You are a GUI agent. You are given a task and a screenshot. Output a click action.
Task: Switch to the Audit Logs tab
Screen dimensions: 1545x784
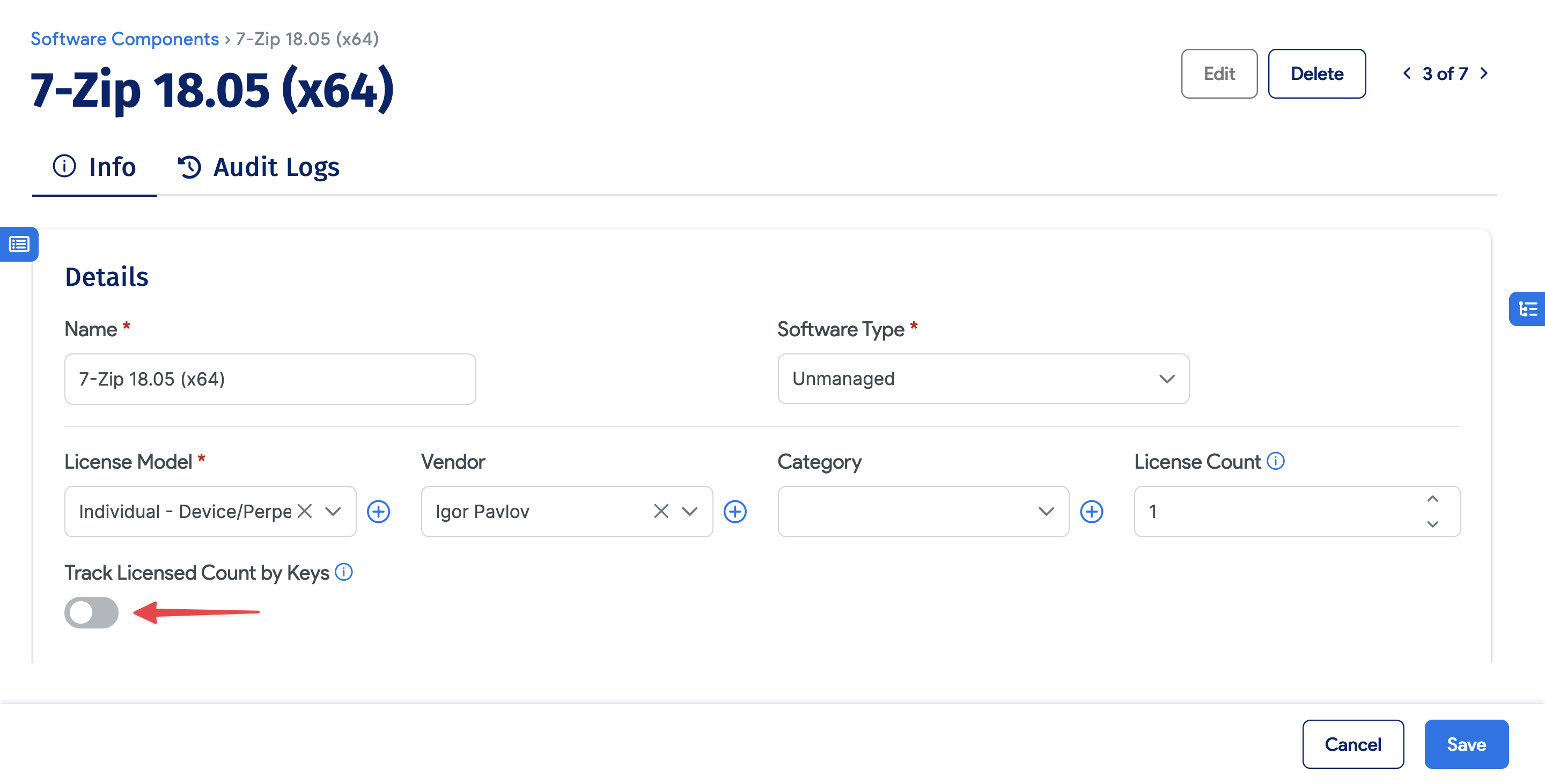point(258,167)
